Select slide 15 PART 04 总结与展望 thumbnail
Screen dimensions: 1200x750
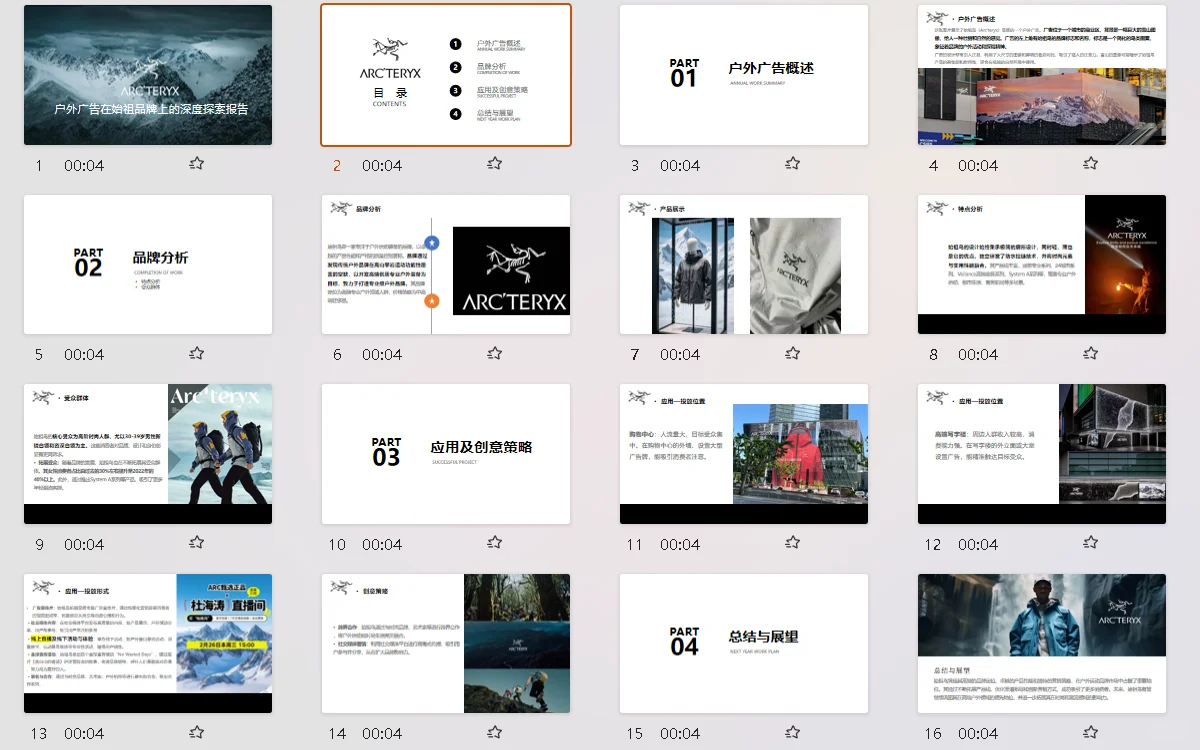[744, 643]
